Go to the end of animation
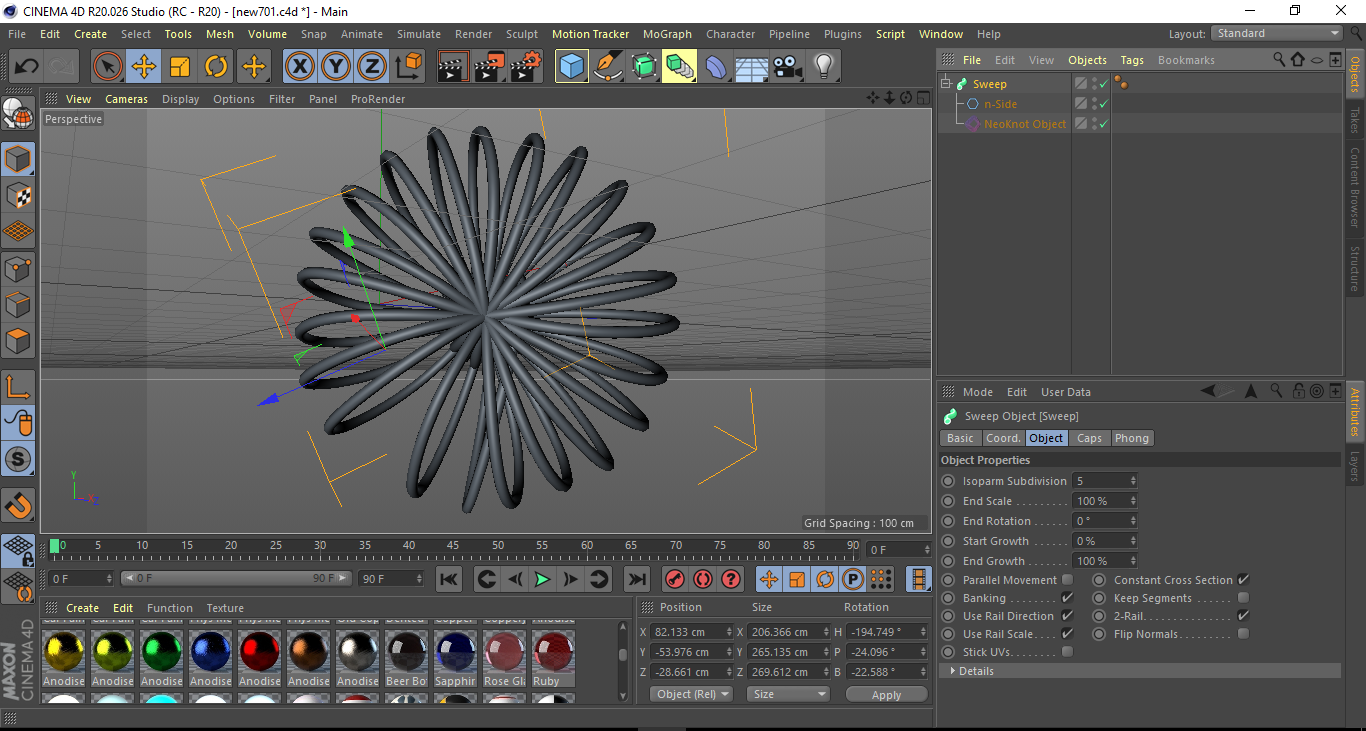This screenshot has height=731, width=1366. (x=637, y=579)
